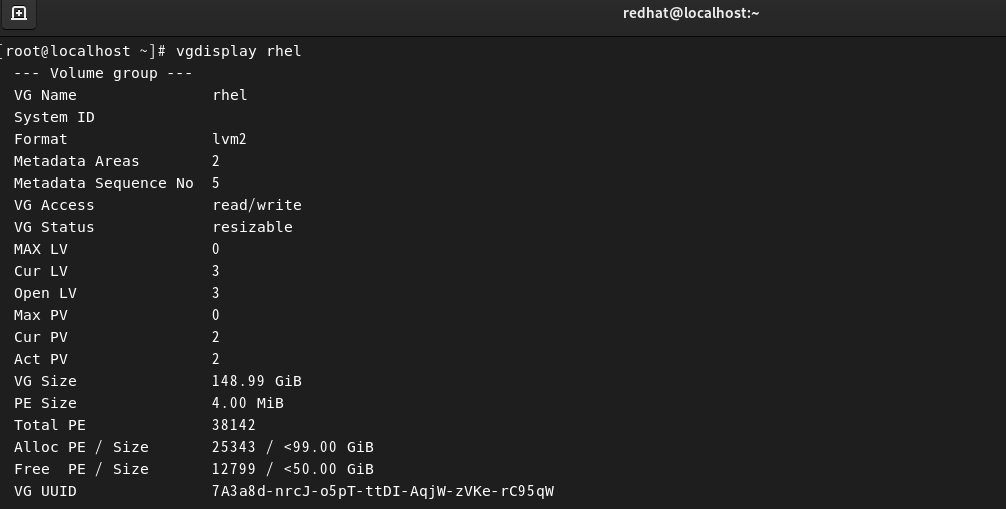Click the Alloc PE value 25343
1006x509 pixels.
234,447
